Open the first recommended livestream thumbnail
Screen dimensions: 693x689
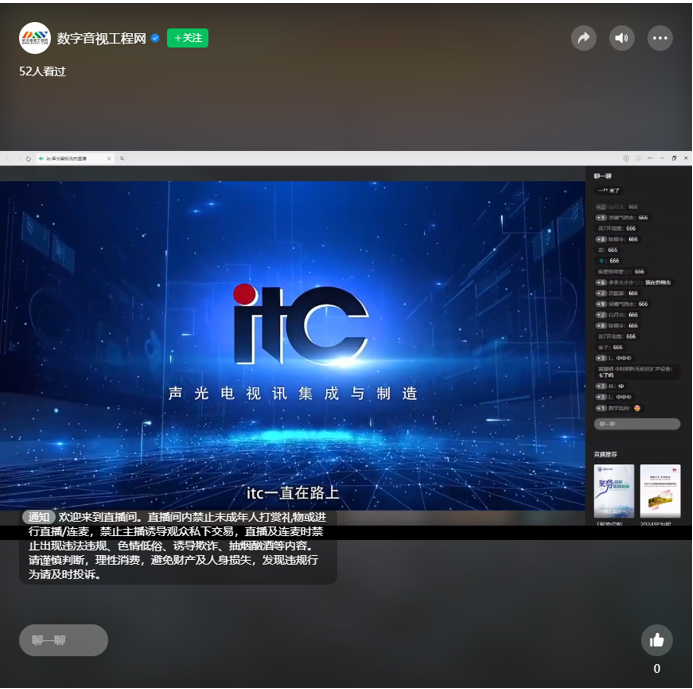tap(614, 490)
